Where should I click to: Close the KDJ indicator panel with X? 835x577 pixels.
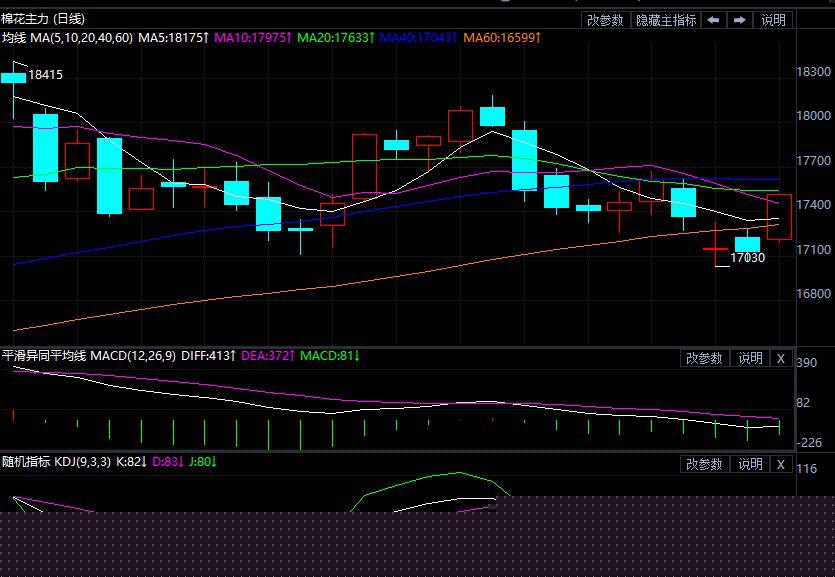click(781, 464)
